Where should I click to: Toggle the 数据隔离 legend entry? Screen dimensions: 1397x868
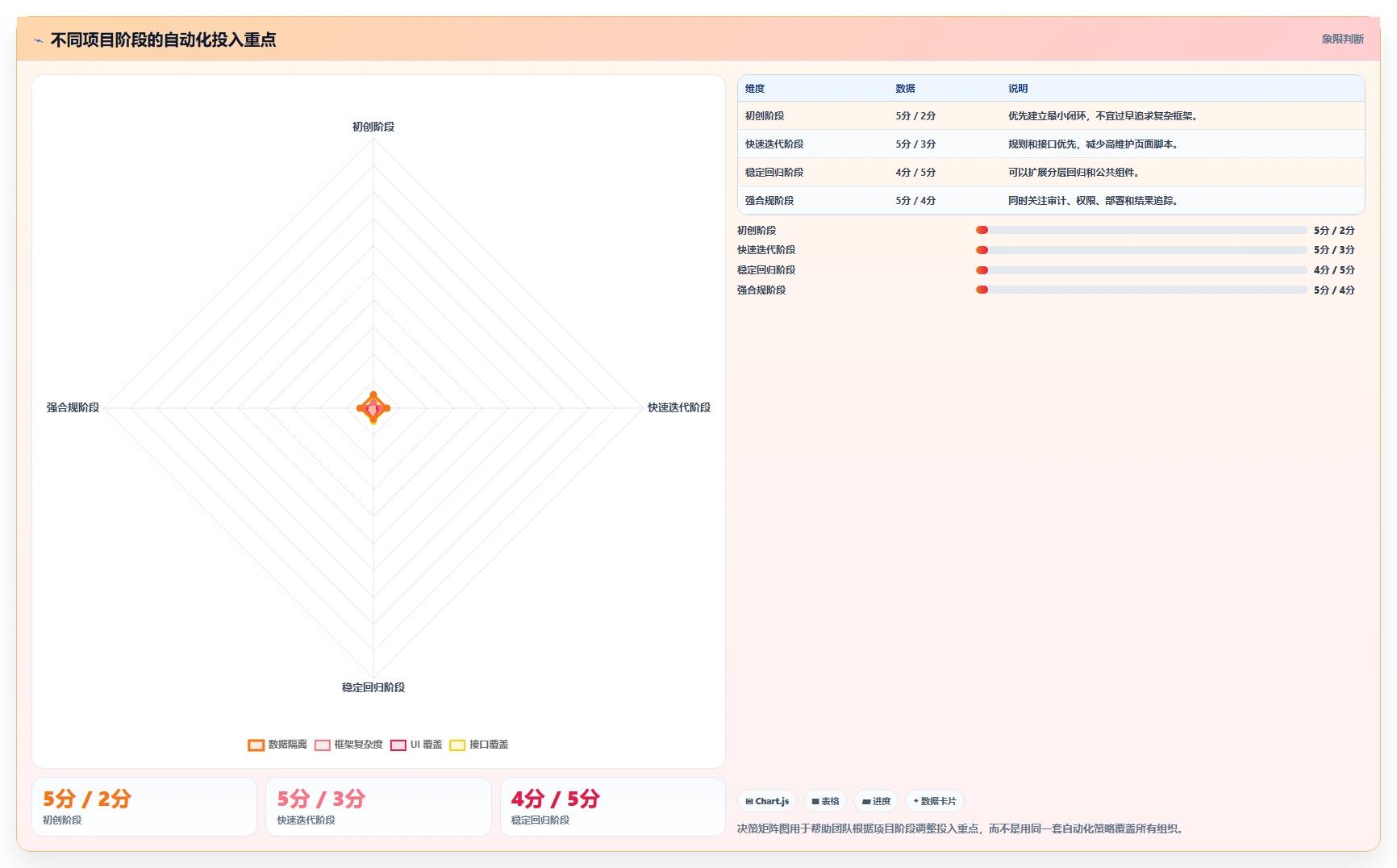(x=277, y=745)
